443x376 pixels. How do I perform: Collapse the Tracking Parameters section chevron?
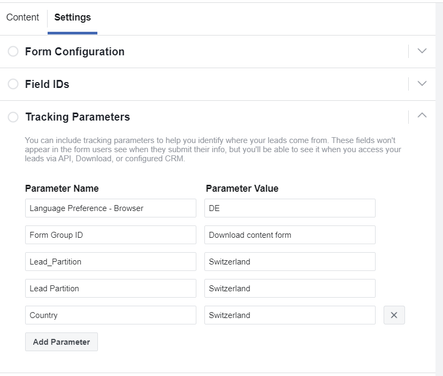(422, 115)
